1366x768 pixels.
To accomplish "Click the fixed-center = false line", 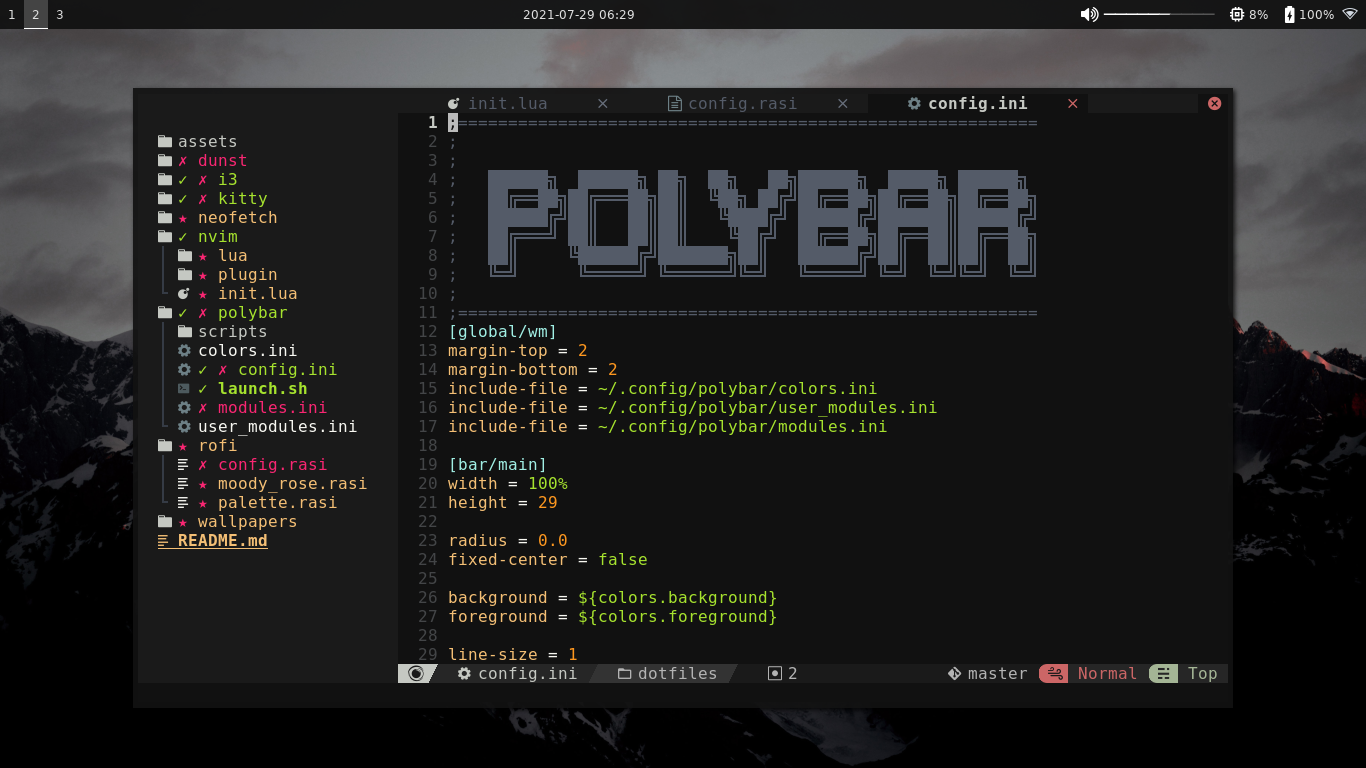I will [548, 560].
